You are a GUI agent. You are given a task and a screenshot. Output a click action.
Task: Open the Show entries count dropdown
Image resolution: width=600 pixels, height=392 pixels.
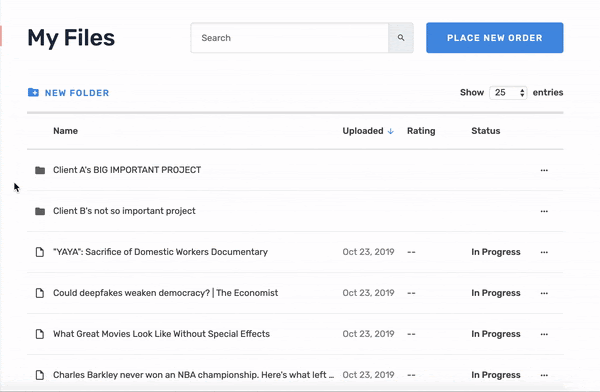(x=508, y=92)
